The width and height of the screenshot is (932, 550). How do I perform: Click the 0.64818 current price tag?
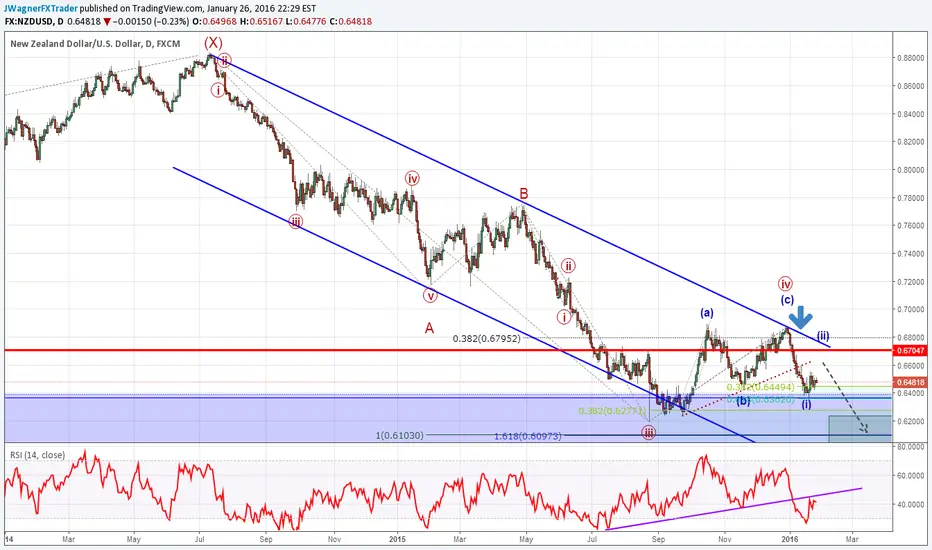tap(909, 382)
